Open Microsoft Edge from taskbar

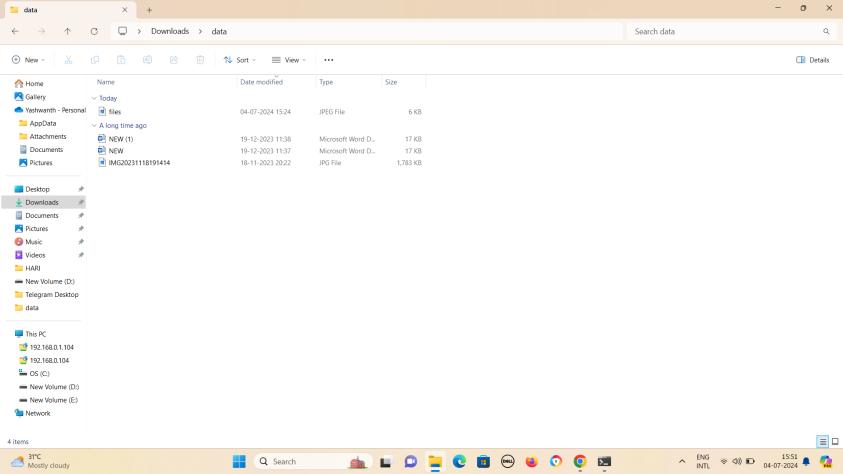(459, 461)
